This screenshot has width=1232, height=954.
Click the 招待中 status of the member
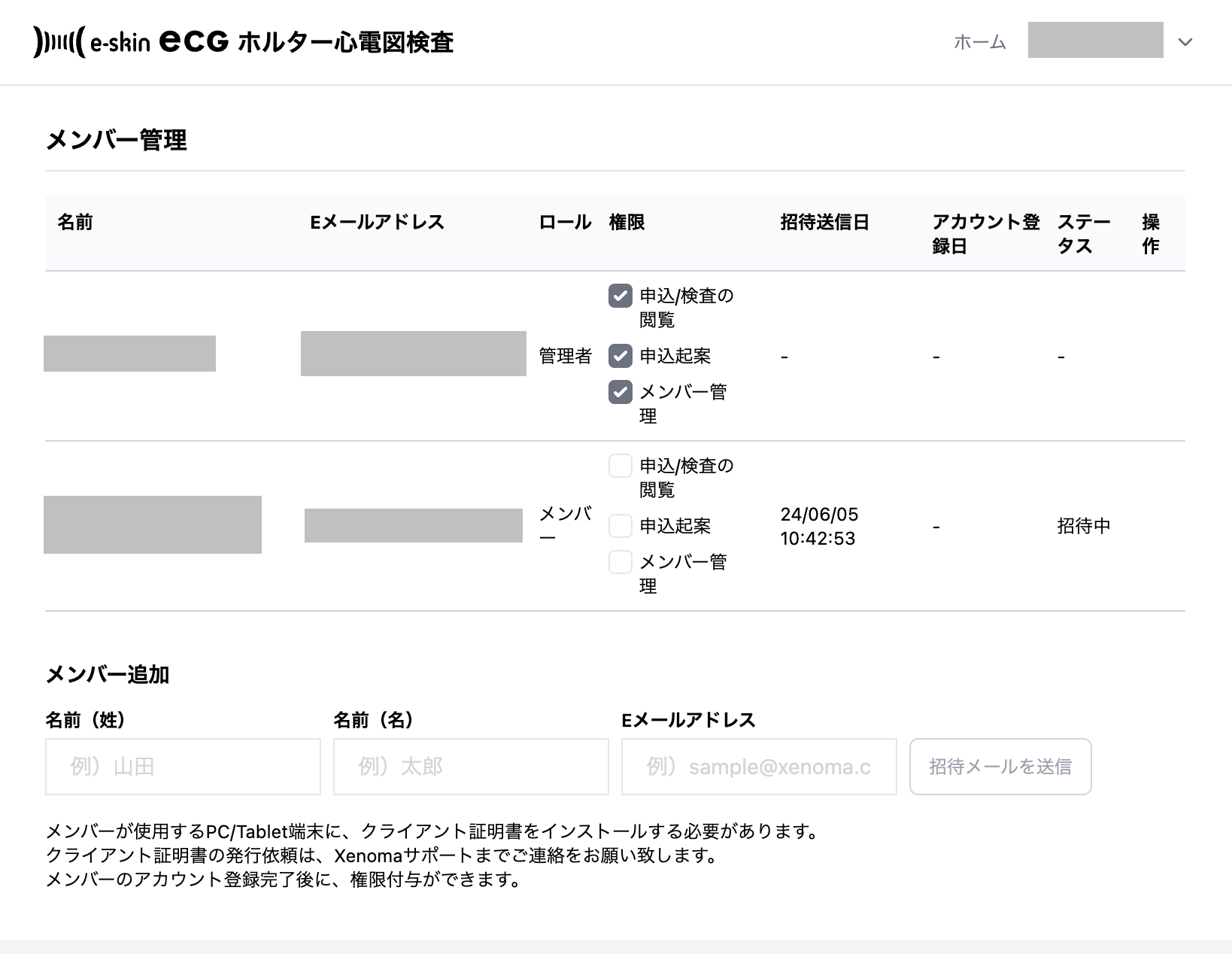(x=1083, y=526)
